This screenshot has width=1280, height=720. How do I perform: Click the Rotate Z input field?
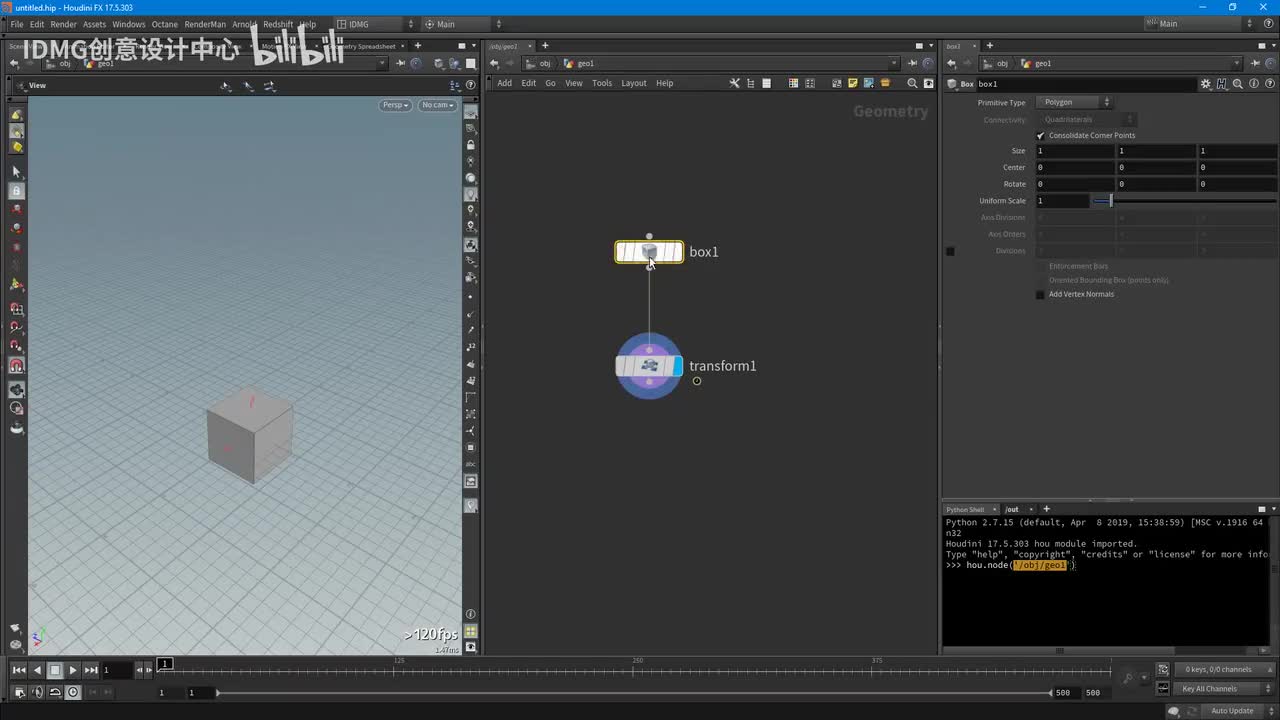(x=1238, y=184)
